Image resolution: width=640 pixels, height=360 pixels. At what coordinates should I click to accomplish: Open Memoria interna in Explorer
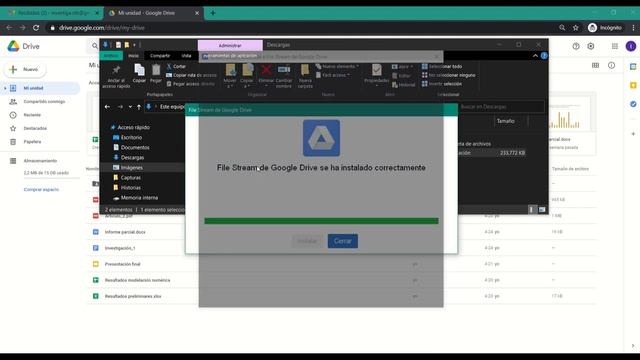pyautogui.click(x=139, y=198)
